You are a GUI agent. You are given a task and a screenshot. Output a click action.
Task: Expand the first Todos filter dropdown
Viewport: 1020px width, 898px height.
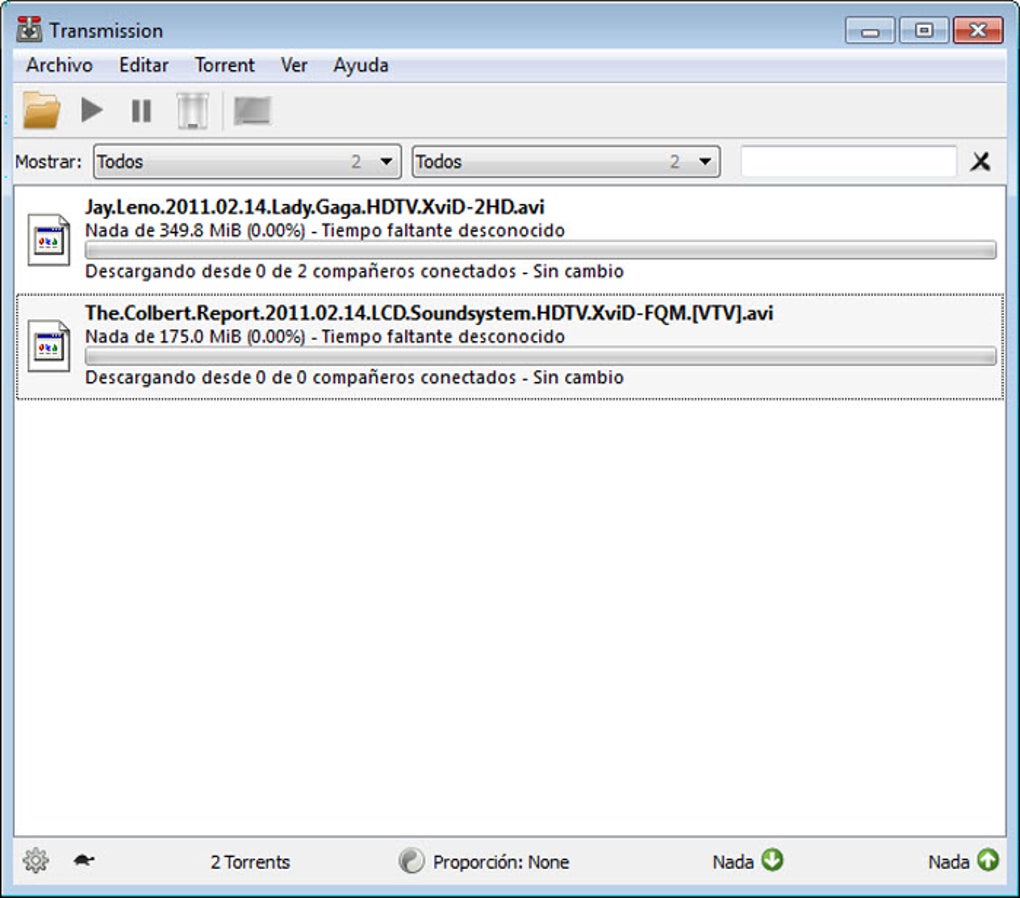tap(247, 161)
